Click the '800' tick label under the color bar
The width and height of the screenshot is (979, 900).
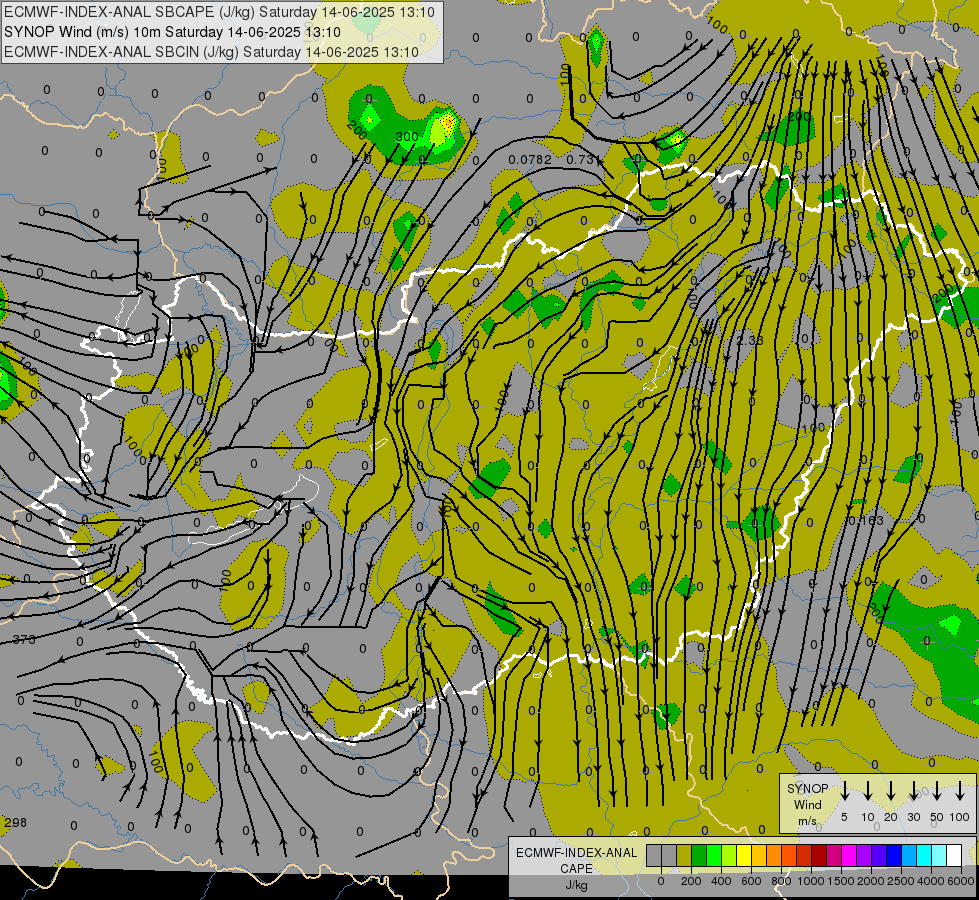tap(781, 881)
